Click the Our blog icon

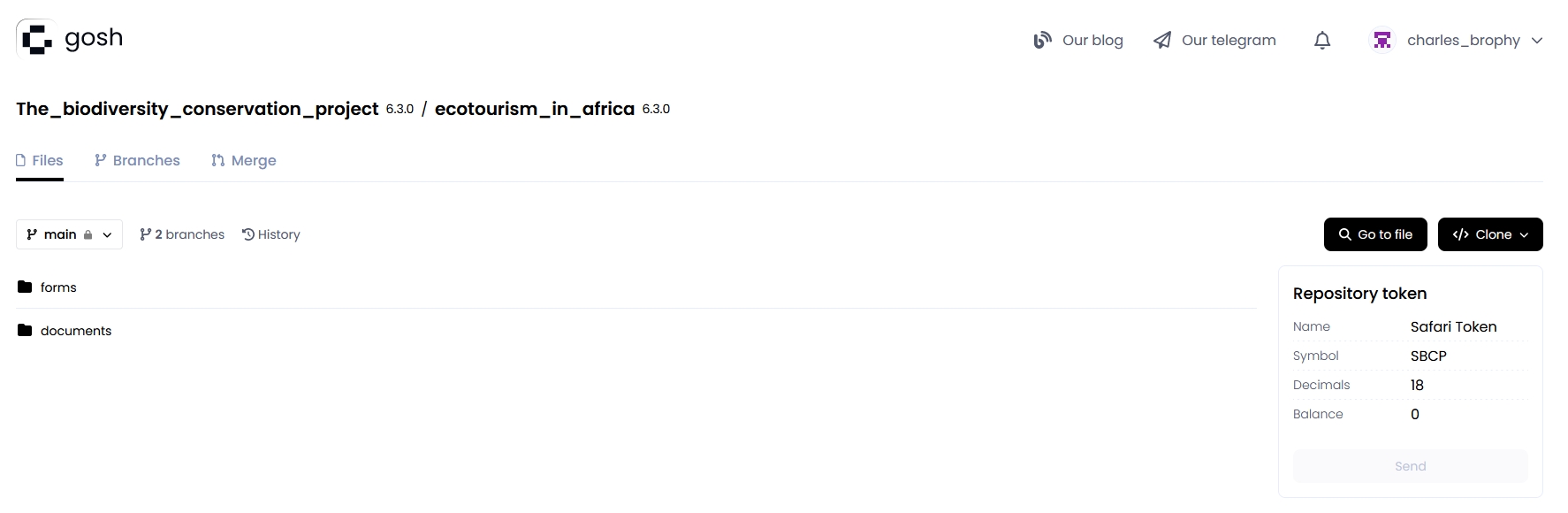(x=1043, y=41)
